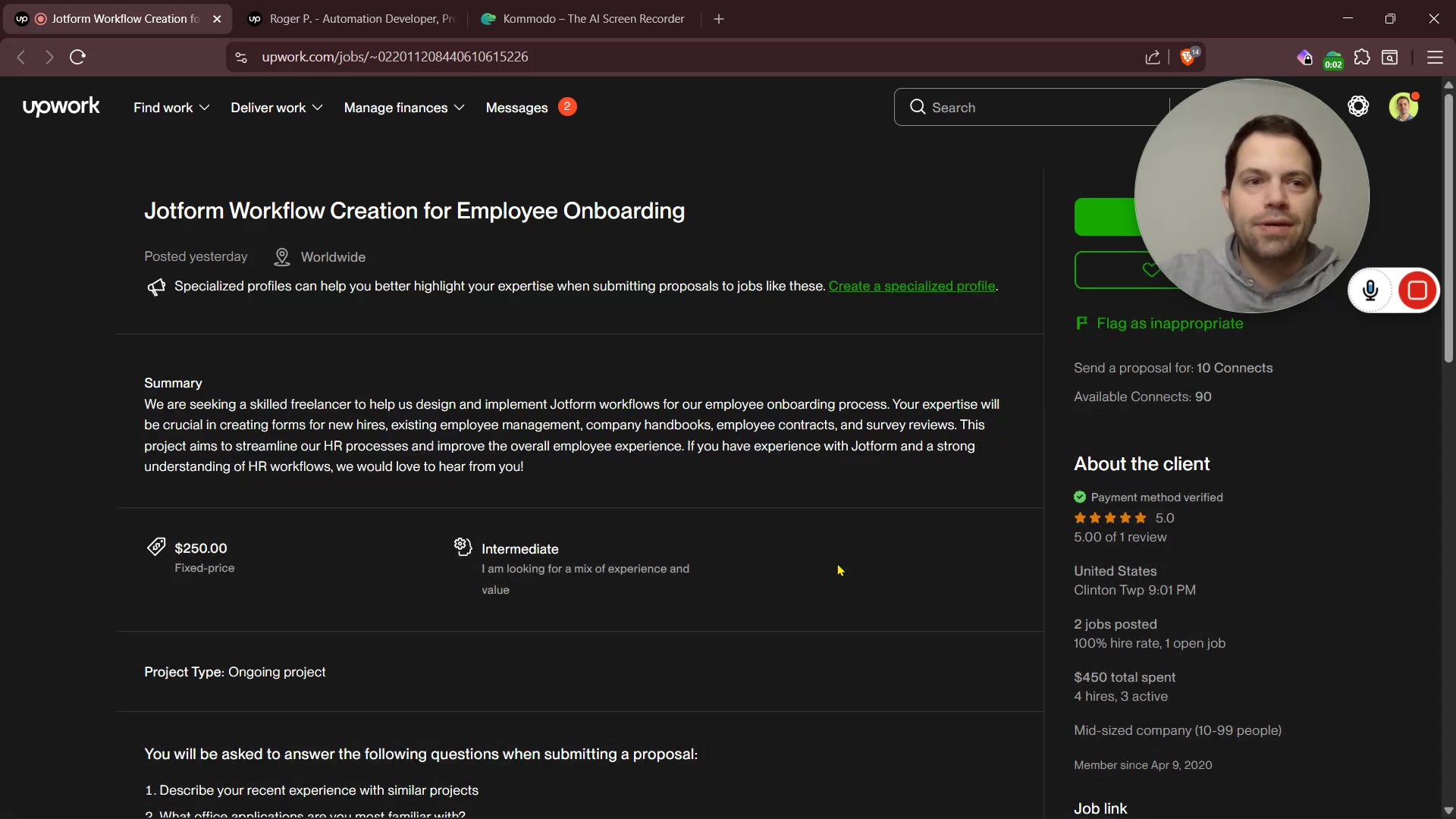Click the site settings icon in address bar
This screenshot has width=1456, height=819.
pyautogui.click(x=241, y=57)
